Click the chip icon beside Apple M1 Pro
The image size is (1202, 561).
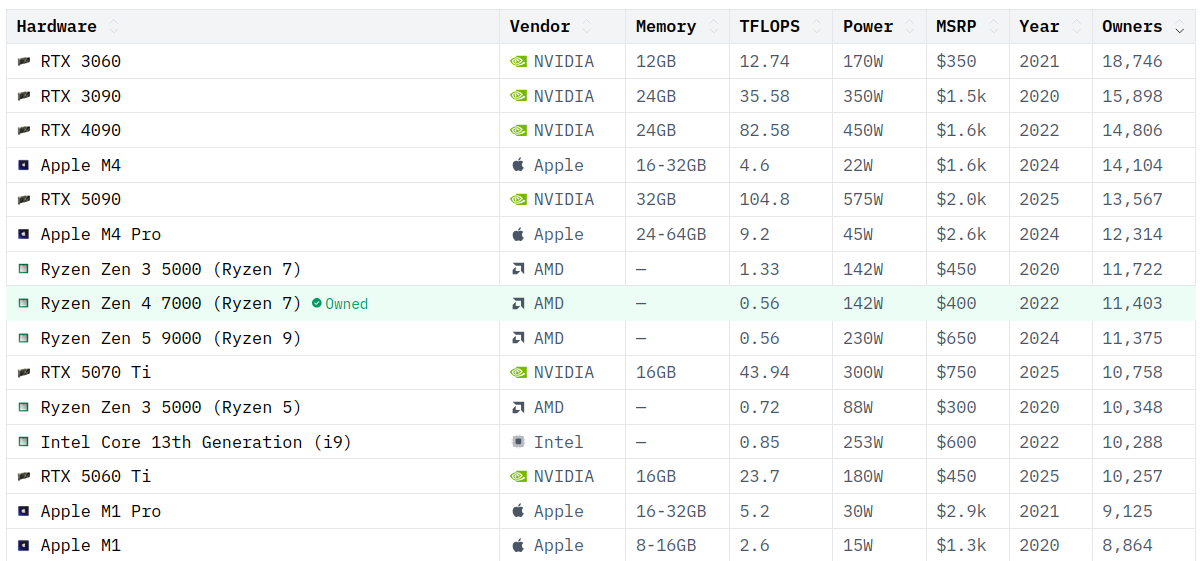(x=25, y=512)
